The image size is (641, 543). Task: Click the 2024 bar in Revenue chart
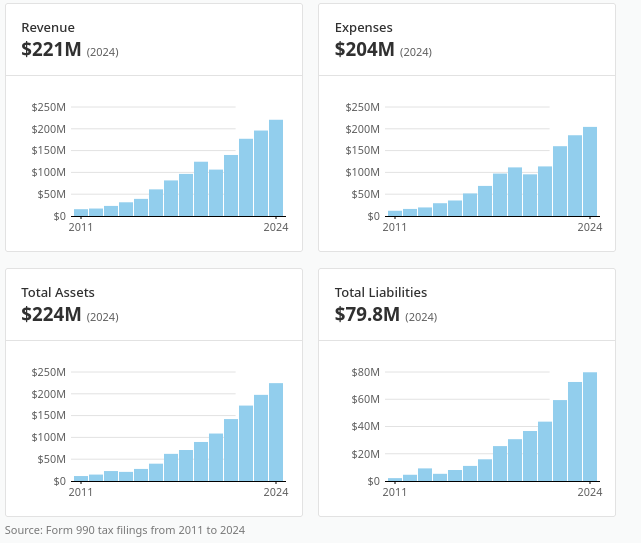click(x=276, y=168)
